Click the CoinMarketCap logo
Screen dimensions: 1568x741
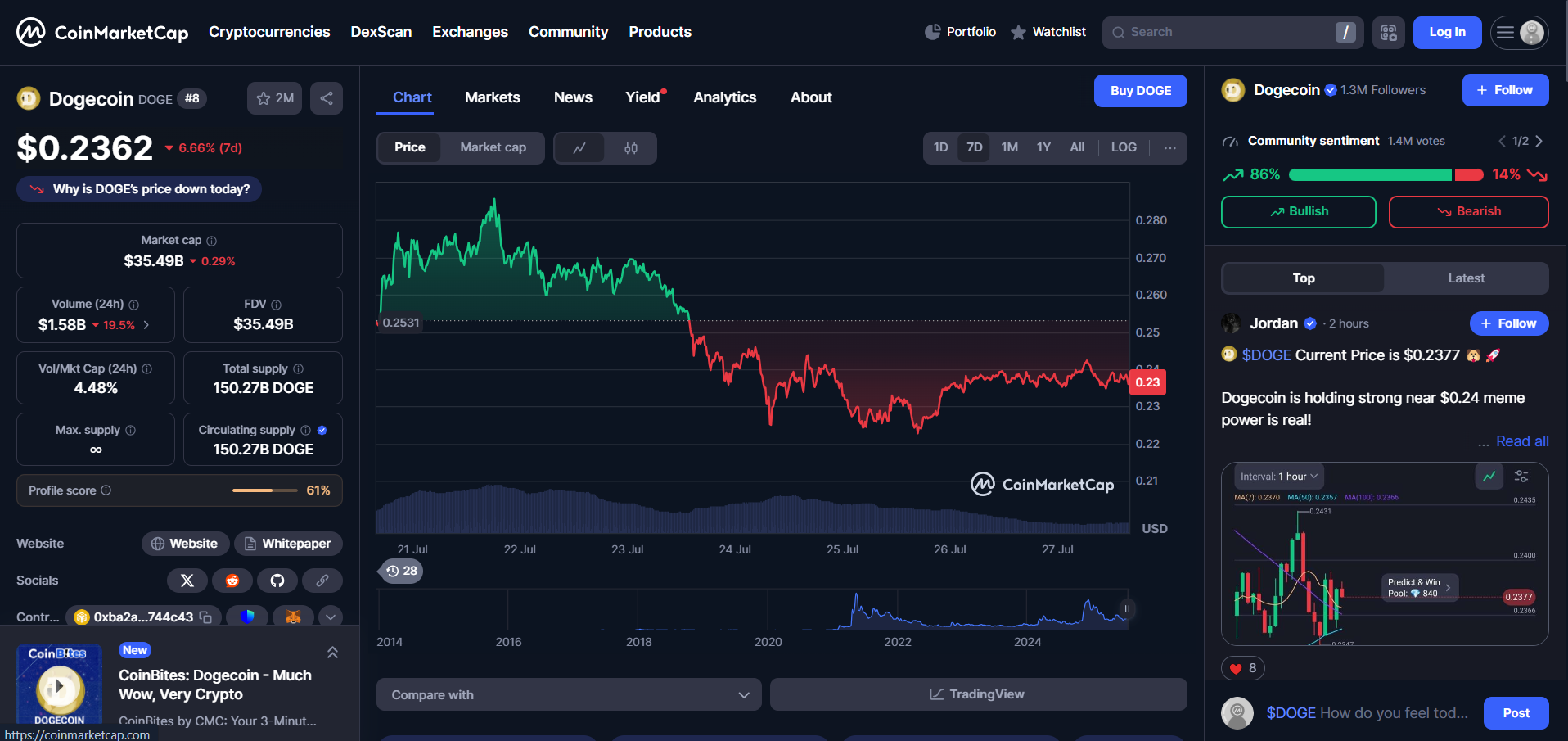point(102,32)
